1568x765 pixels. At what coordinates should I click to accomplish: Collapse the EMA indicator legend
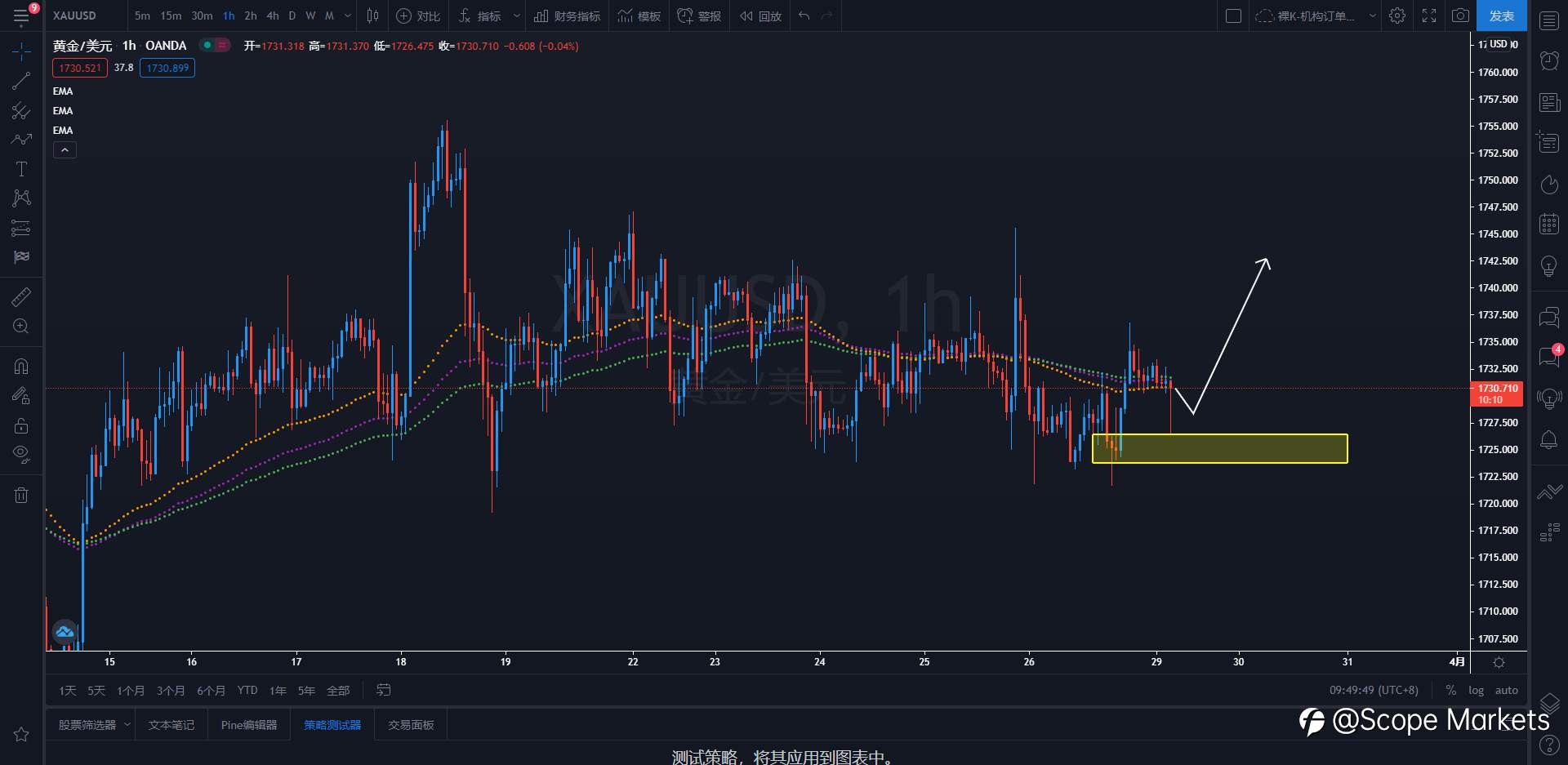pos(65,150)
